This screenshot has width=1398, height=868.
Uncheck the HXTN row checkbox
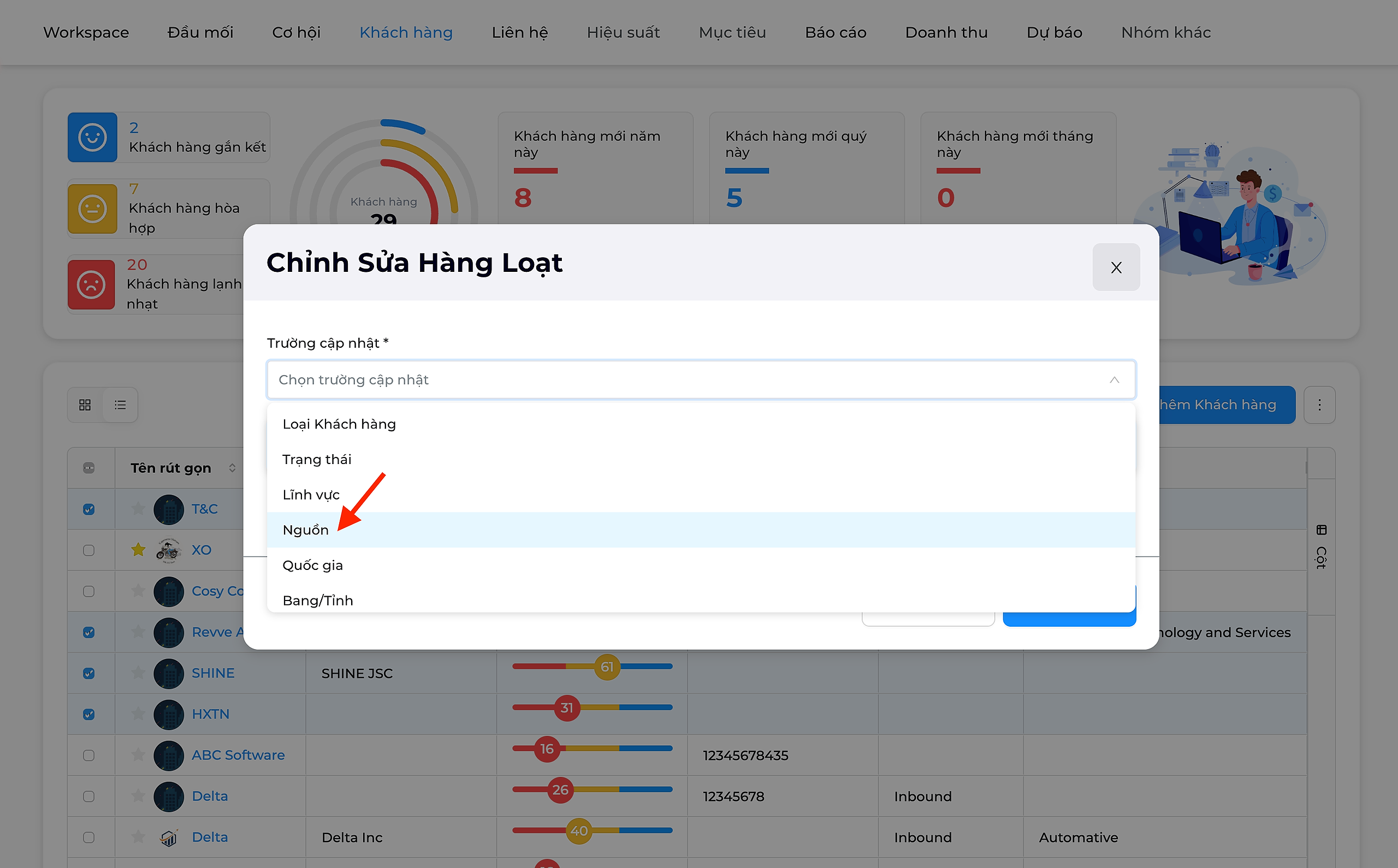pos(88,714)
